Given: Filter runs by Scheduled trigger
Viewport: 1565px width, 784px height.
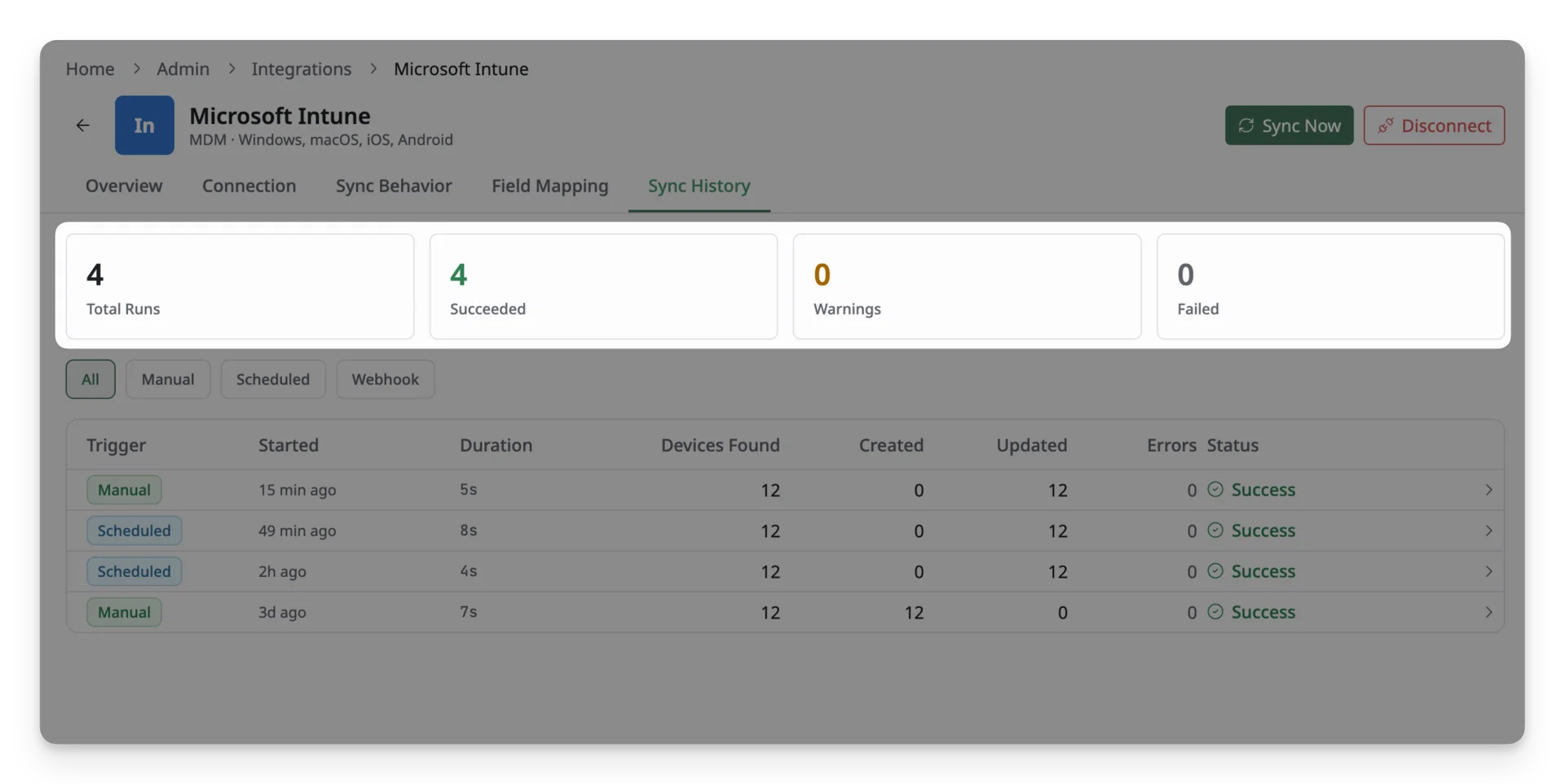Looking at the screenshot, I should [273, 379].
